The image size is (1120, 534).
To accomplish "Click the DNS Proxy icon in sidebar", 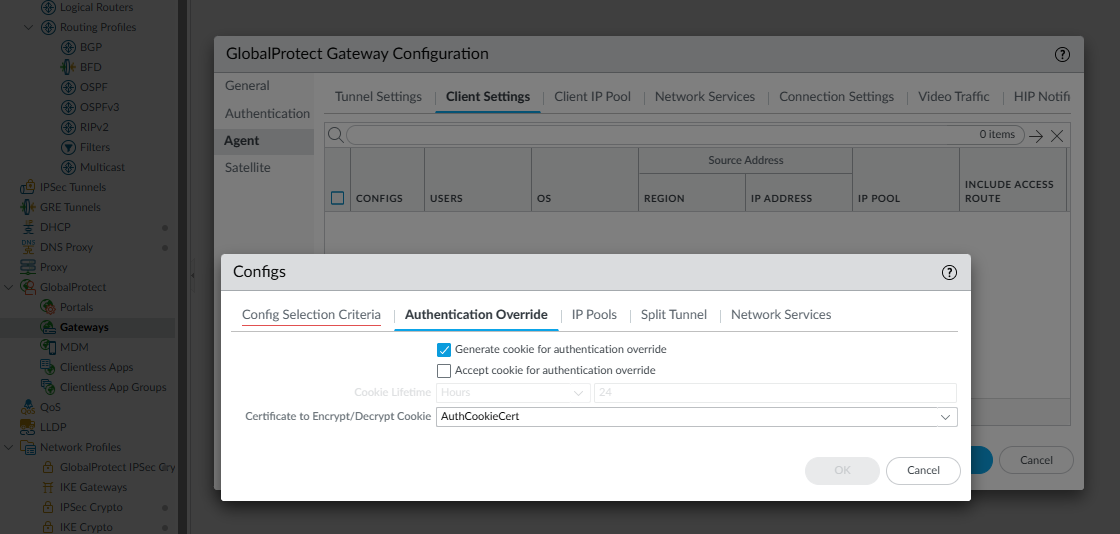I will point(28,247).
